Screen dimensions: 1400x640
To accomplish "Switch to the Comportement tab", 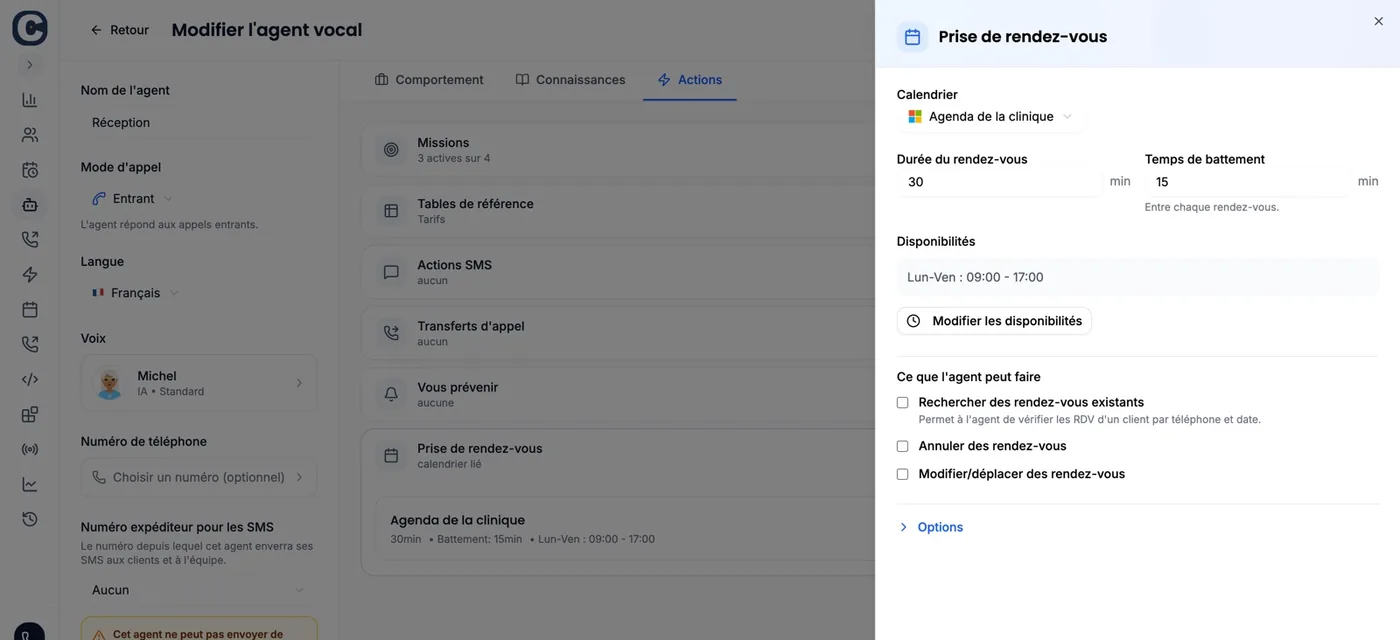I will pos(429,80).
